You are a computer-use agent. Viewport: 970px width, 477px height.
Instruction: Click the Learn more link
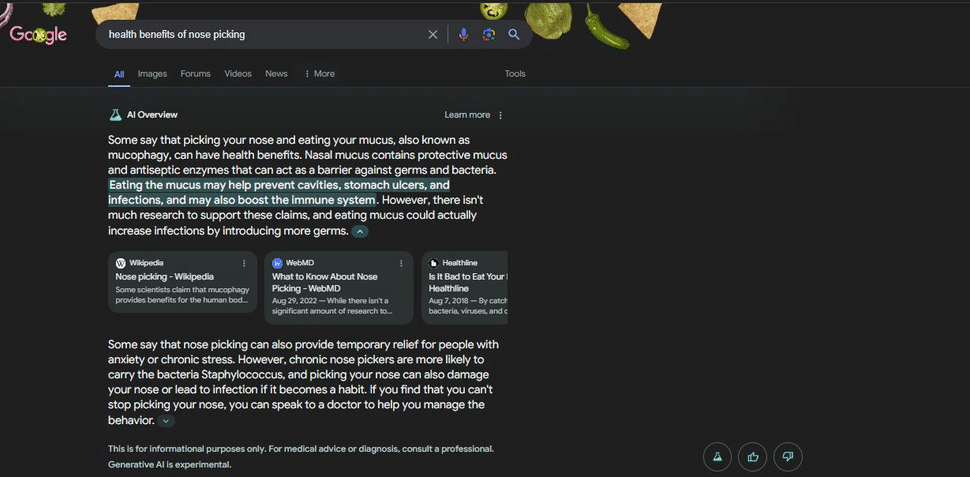pos(467,115)
